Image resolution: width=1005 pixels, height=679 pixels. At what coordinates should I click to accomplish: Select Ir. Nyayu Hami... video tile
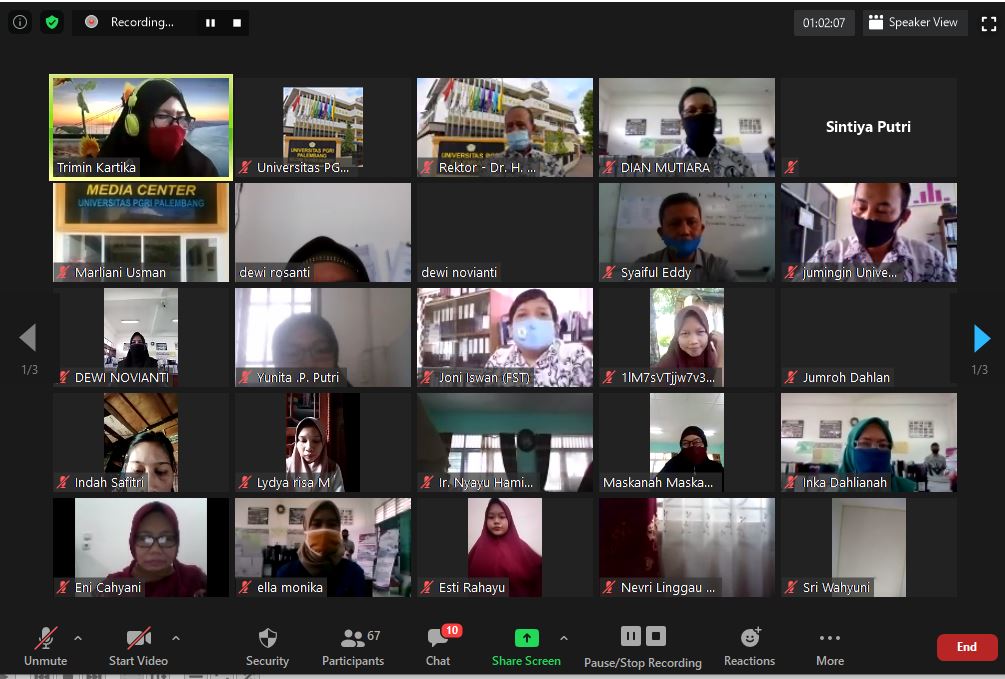click(x=505, y=442)
